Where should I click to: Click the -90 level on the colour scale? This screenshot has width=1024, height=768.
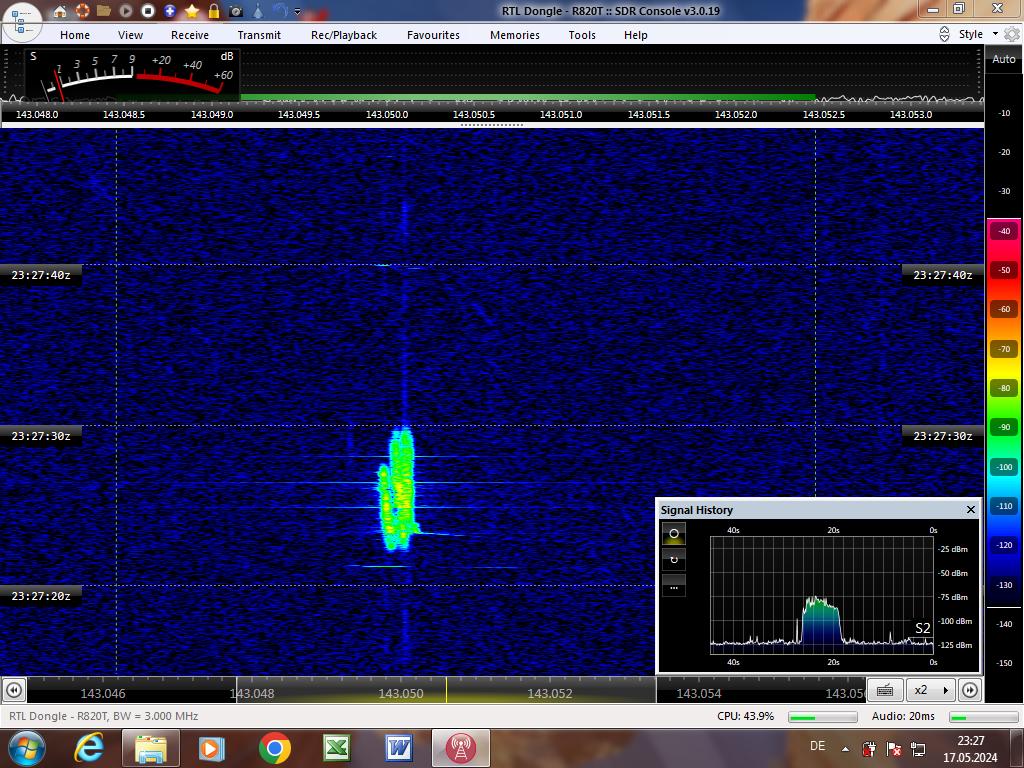1004,427
